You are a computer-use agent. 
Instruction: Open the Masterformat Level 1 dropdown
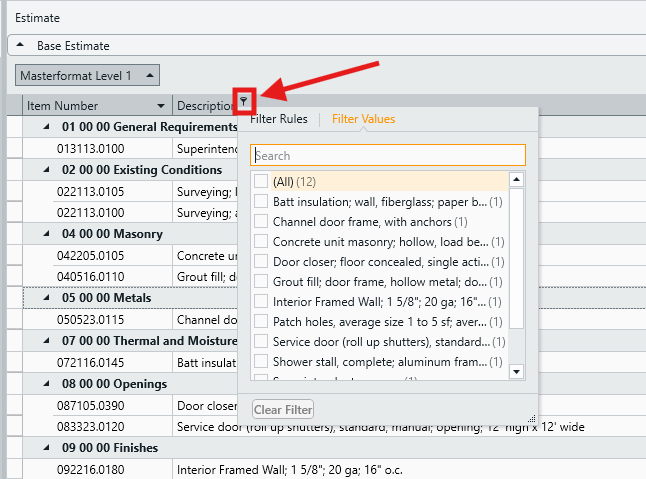[149, 75]
